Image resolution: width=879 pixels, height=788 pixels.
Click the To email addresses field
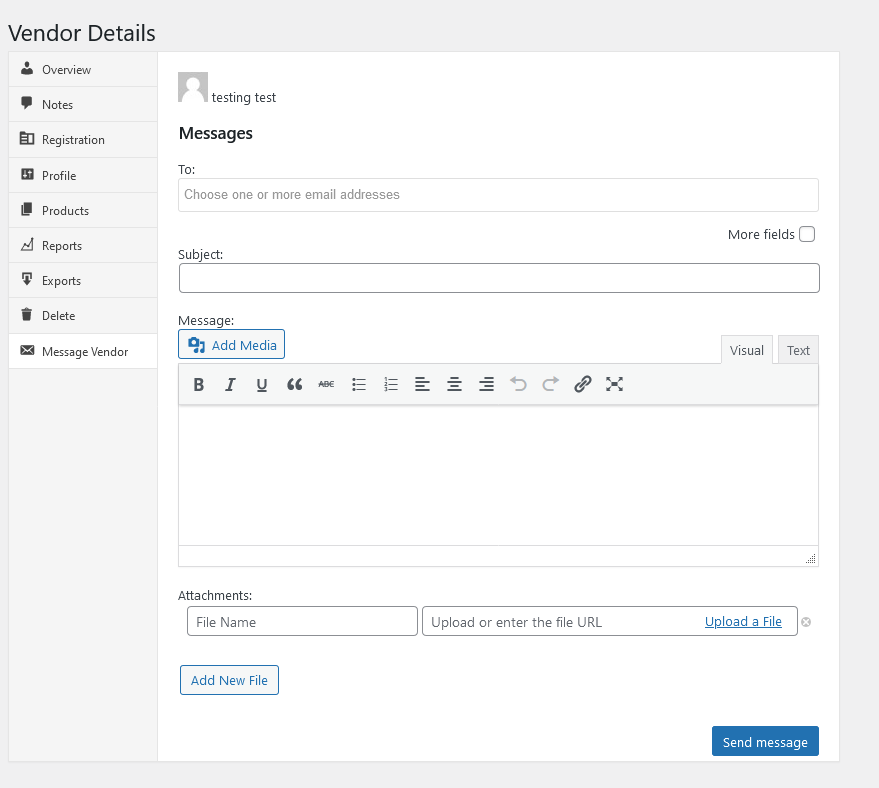[498, 195]
